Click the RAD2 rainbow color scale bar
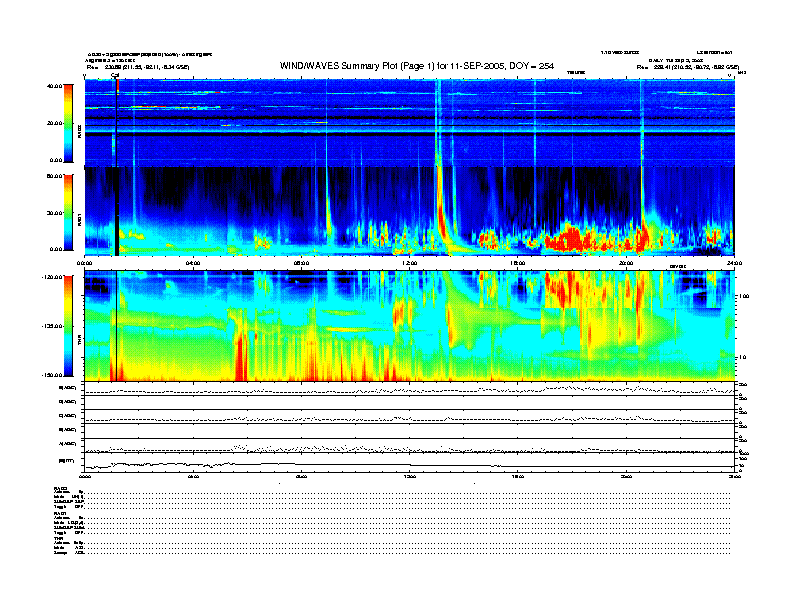 68,123
